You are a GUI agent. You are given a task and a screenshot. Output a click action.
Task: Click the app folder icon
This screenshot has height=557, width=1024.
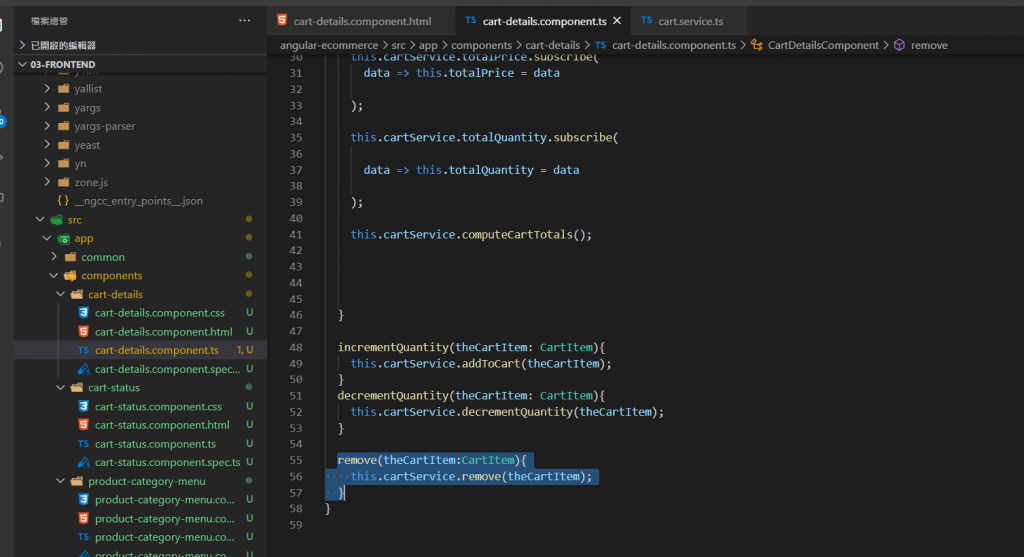[x=63, y=238]
